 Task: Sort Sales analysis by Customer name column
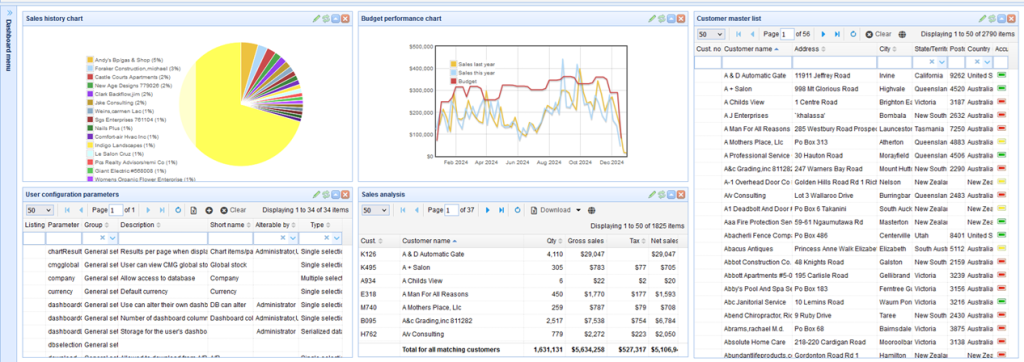point(463,240)
